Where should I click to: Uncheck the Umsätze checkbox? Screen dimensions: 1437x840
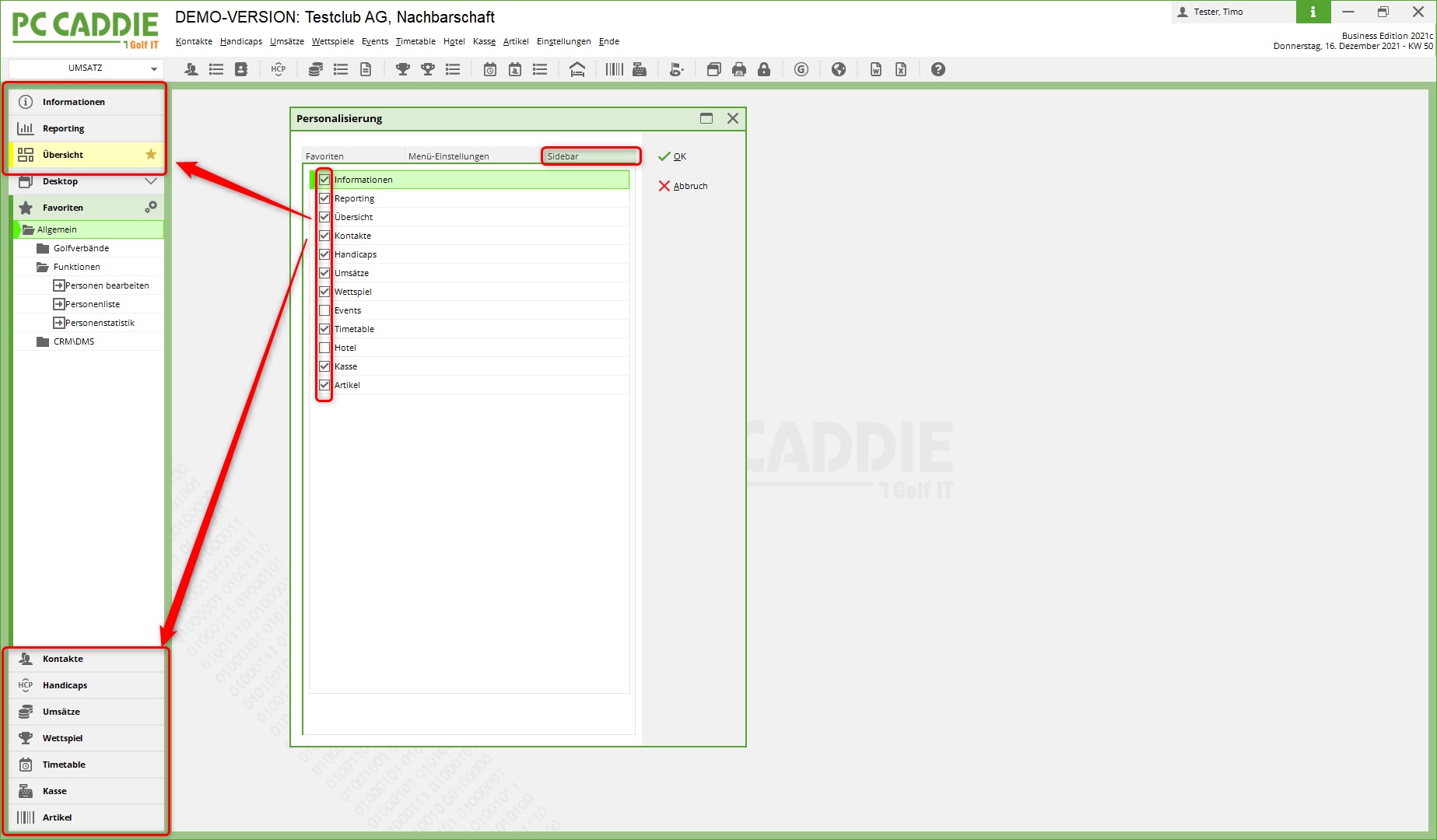(324, 273)
